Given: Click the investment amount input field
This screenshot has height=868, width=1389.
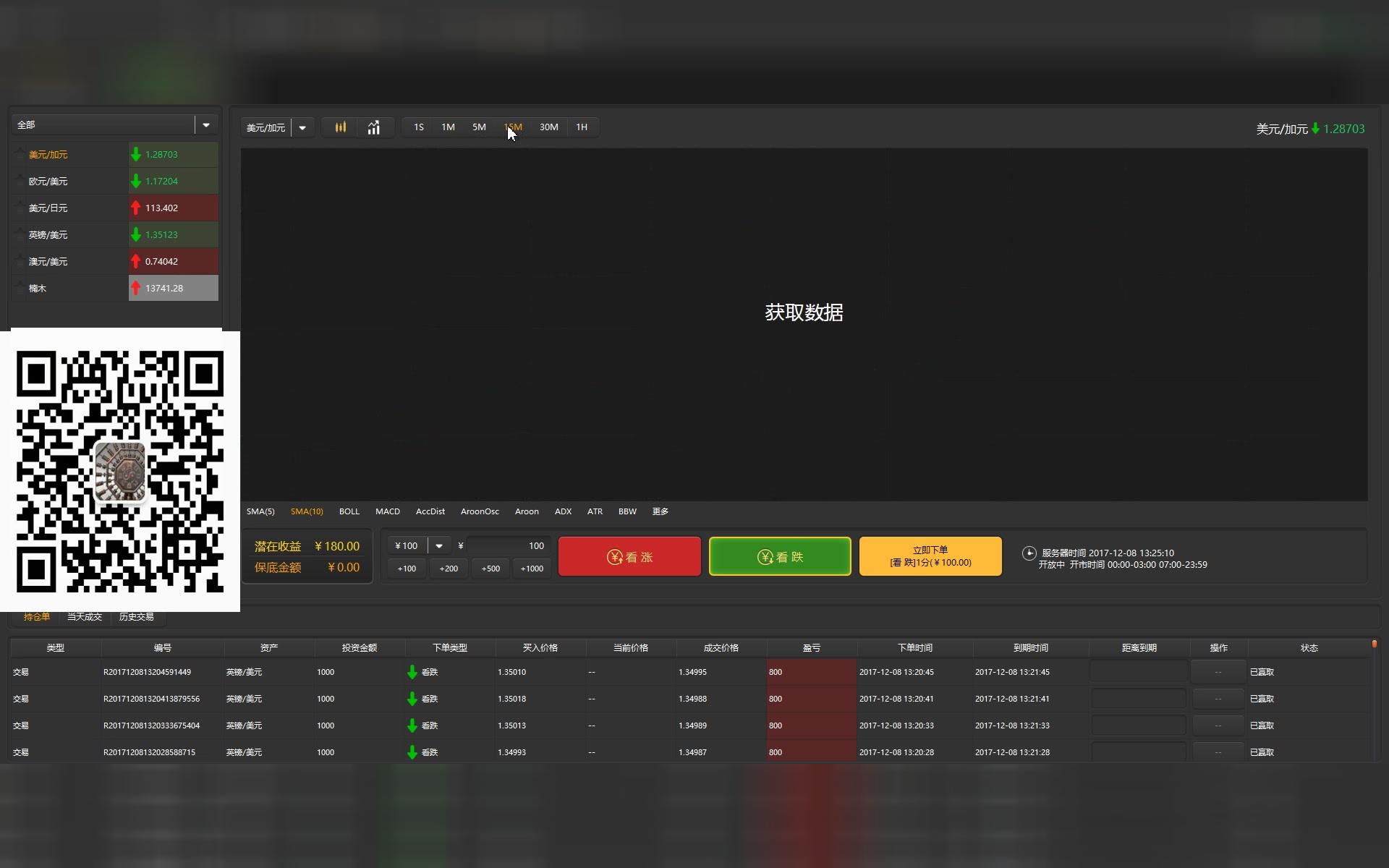Looking at the screenshot, I should point(509,545).
